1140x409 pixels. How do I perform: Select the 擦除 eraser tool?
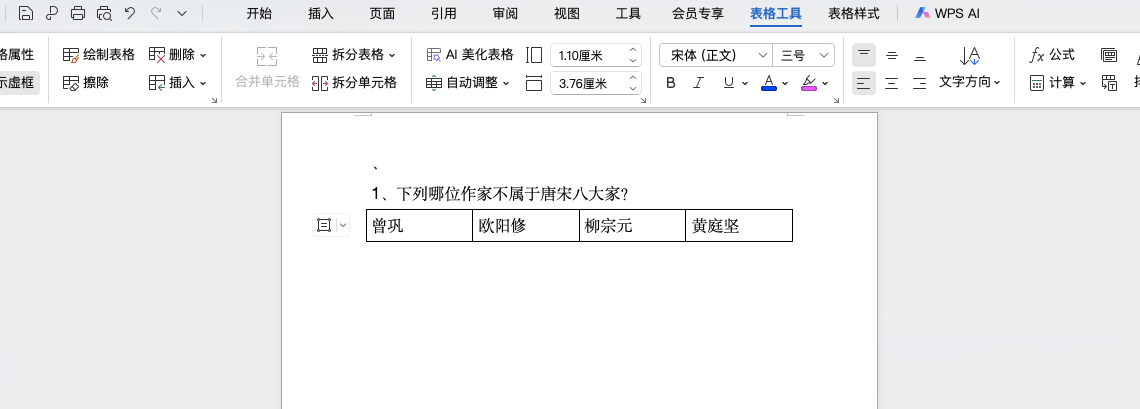[x=87, y=82]
